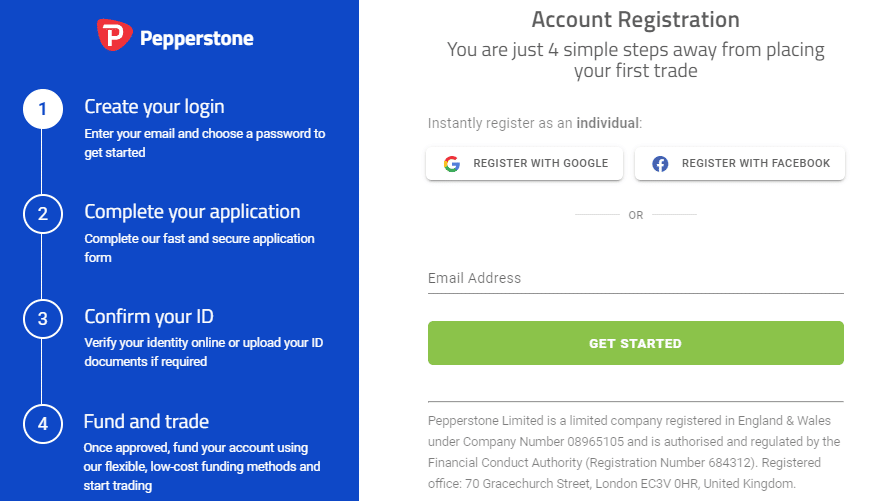The height and width of the screenshot is (501, 883).
Task: Click the green Get Started button
Action: 636,343
